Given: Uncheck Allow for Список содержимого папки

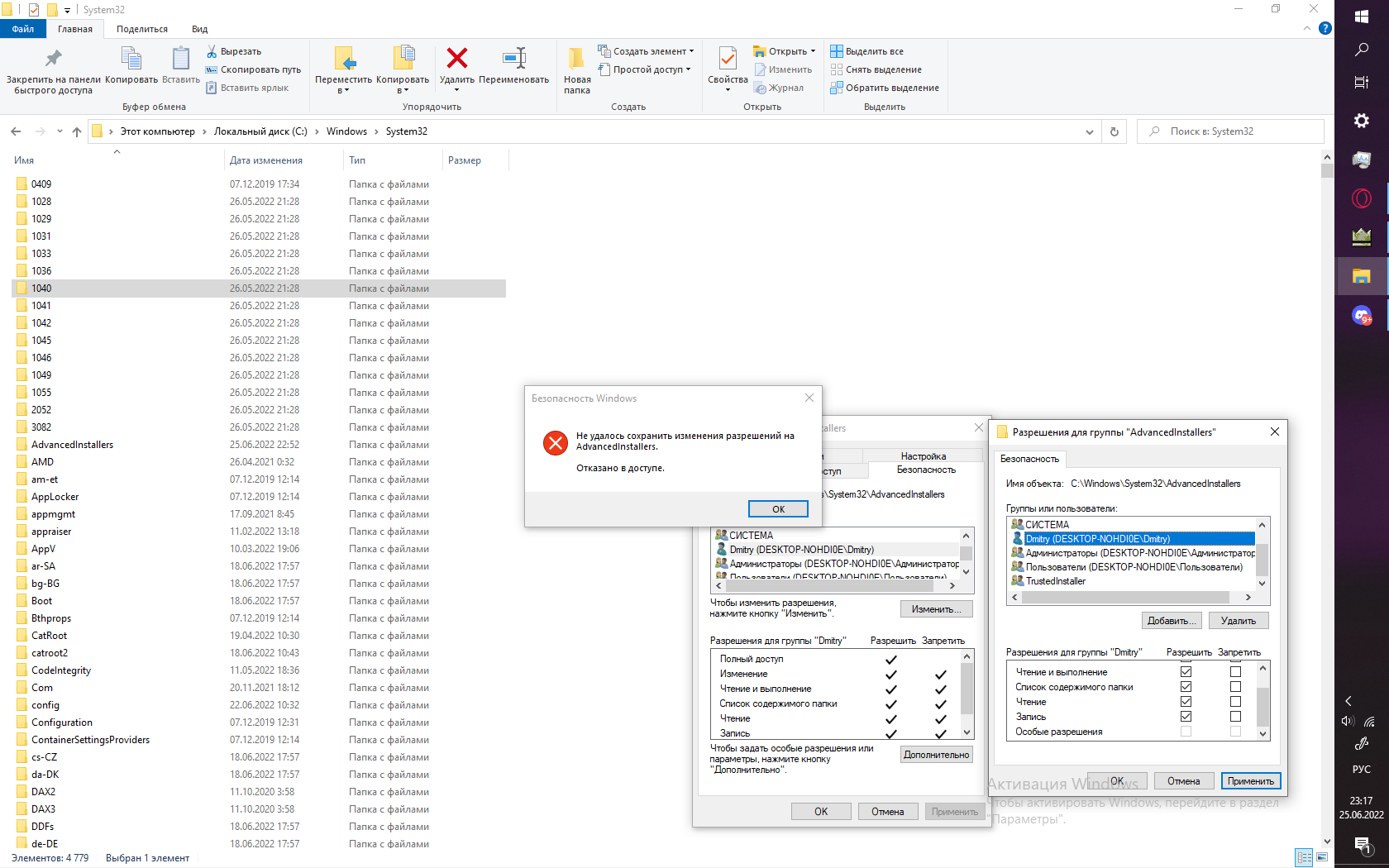Looking at the screenshot, I should click(x=1186, y=687).
